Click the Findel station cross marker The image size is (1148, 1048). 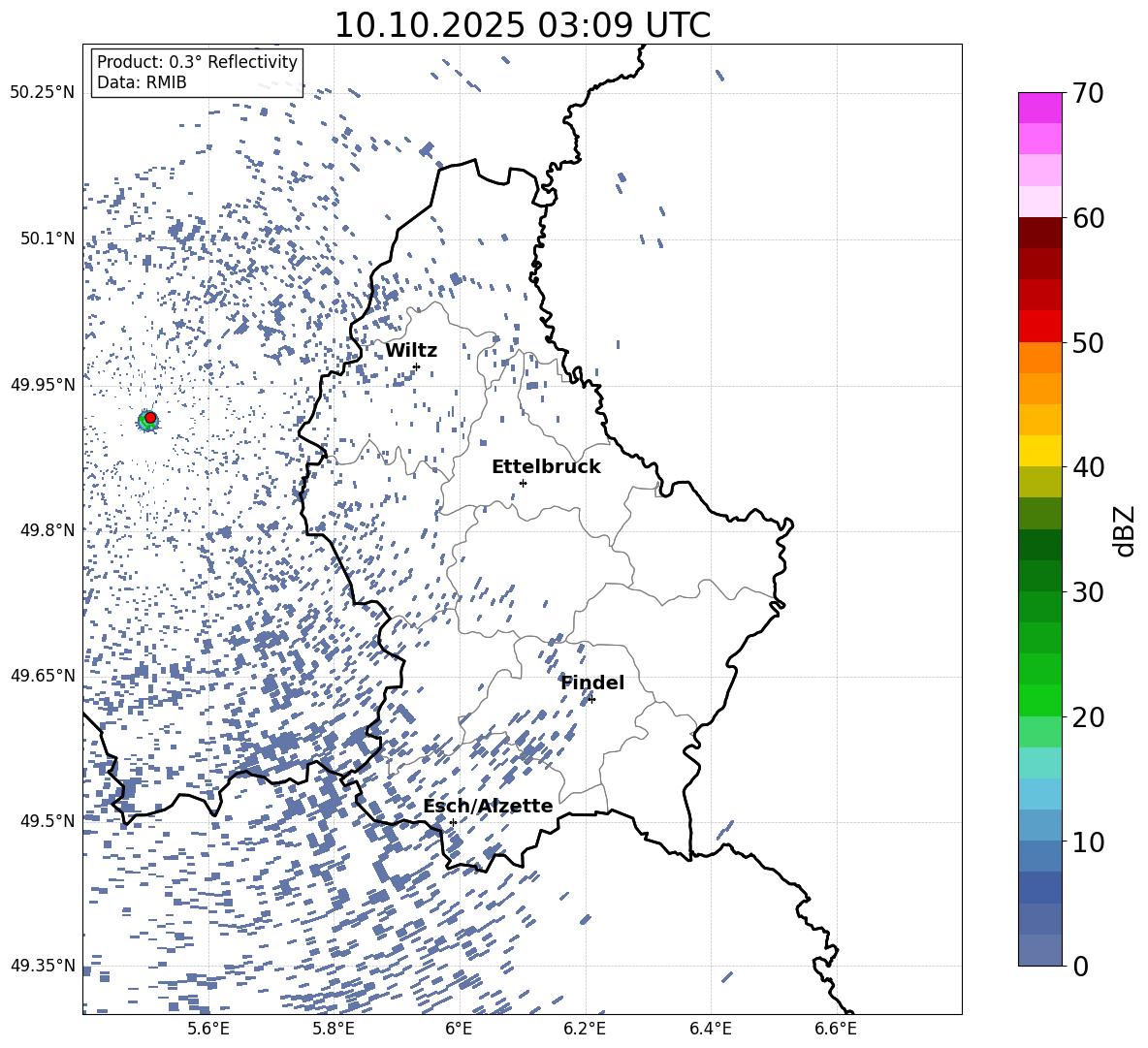coord(591,700)
